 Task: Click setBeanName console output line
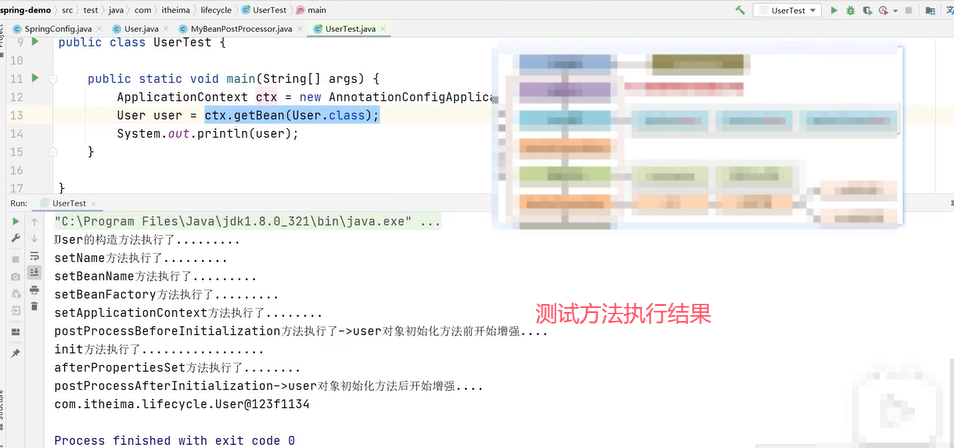click(x=155, y=276)
